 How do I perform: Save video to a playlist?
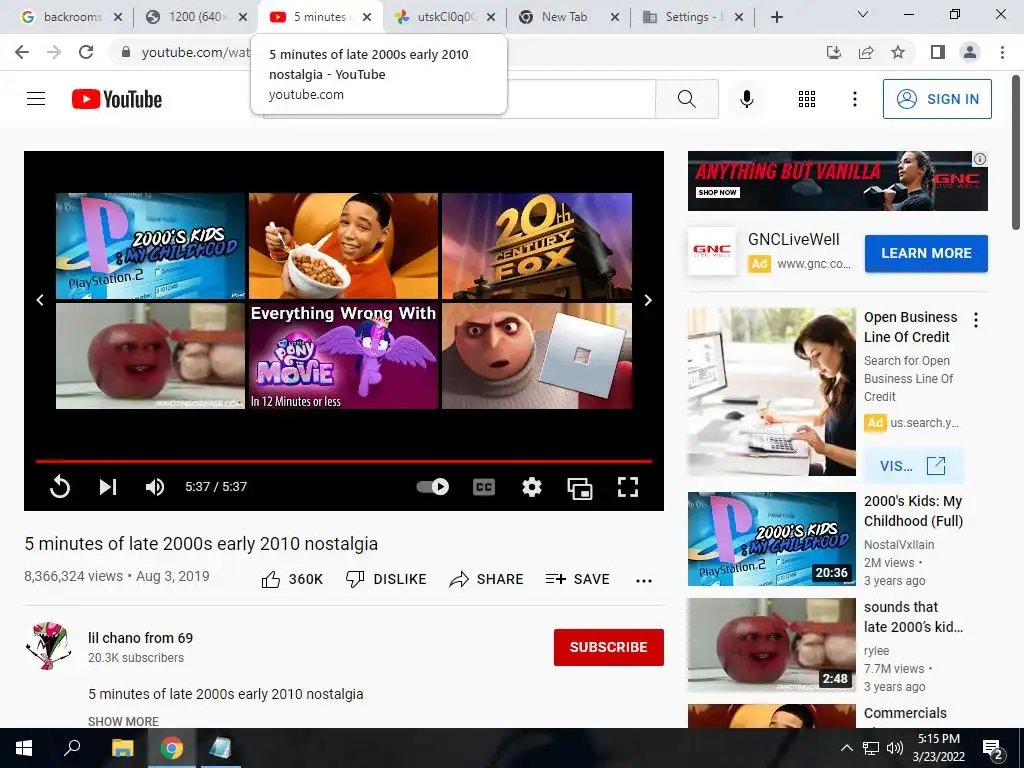point(577,579)
